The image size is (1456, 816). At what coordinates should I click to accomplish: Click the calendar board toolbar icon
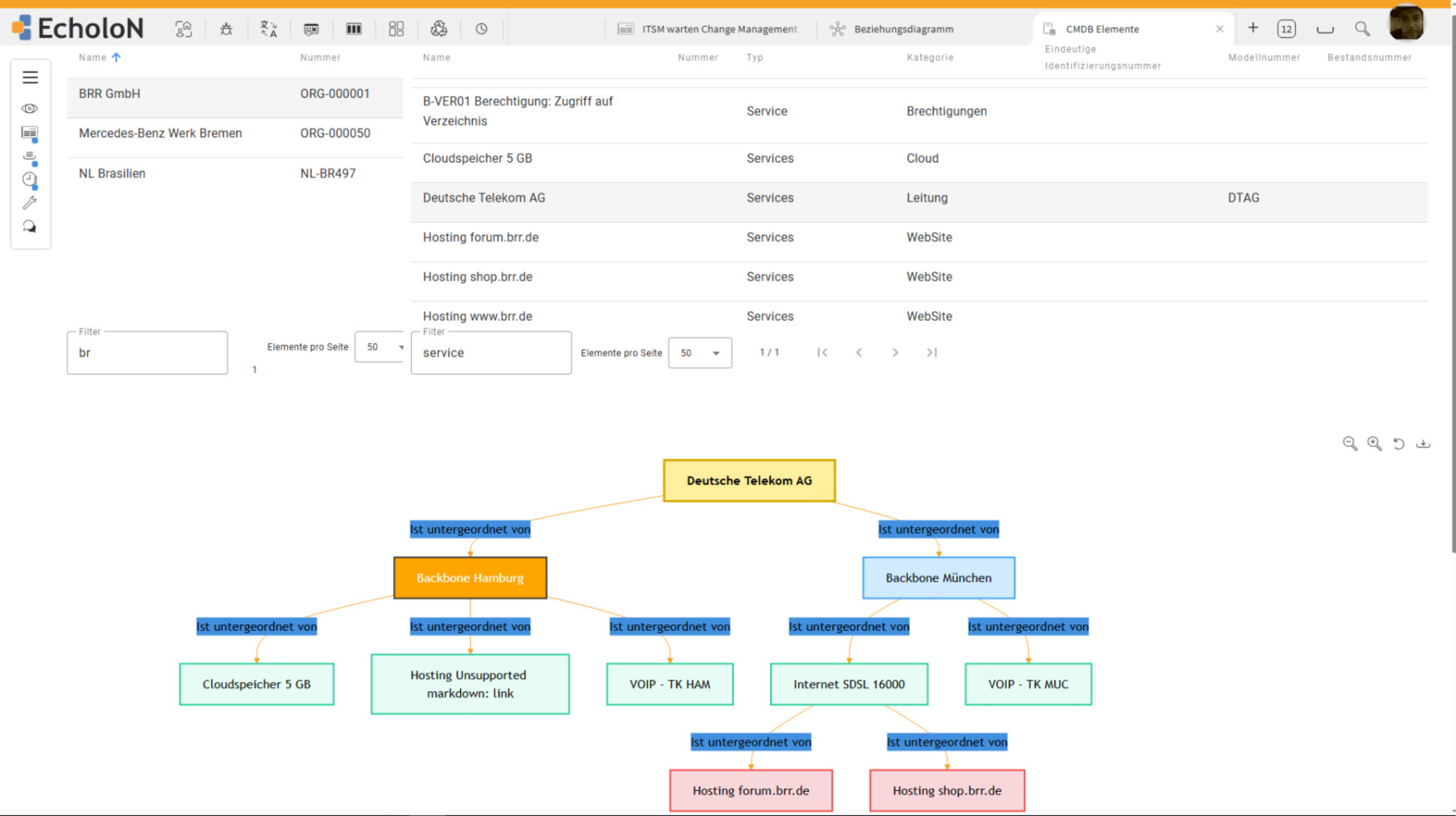point(311,29)
